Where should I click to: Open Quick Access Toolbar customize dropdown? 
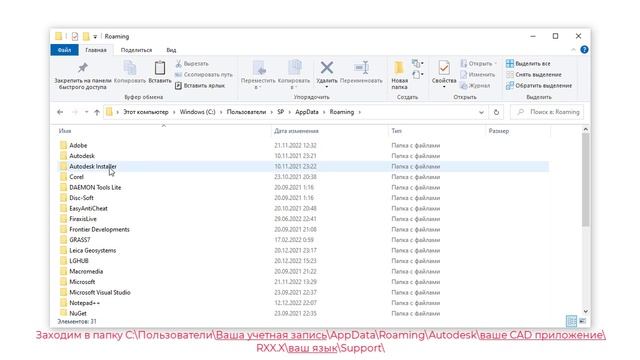[95, 36]
